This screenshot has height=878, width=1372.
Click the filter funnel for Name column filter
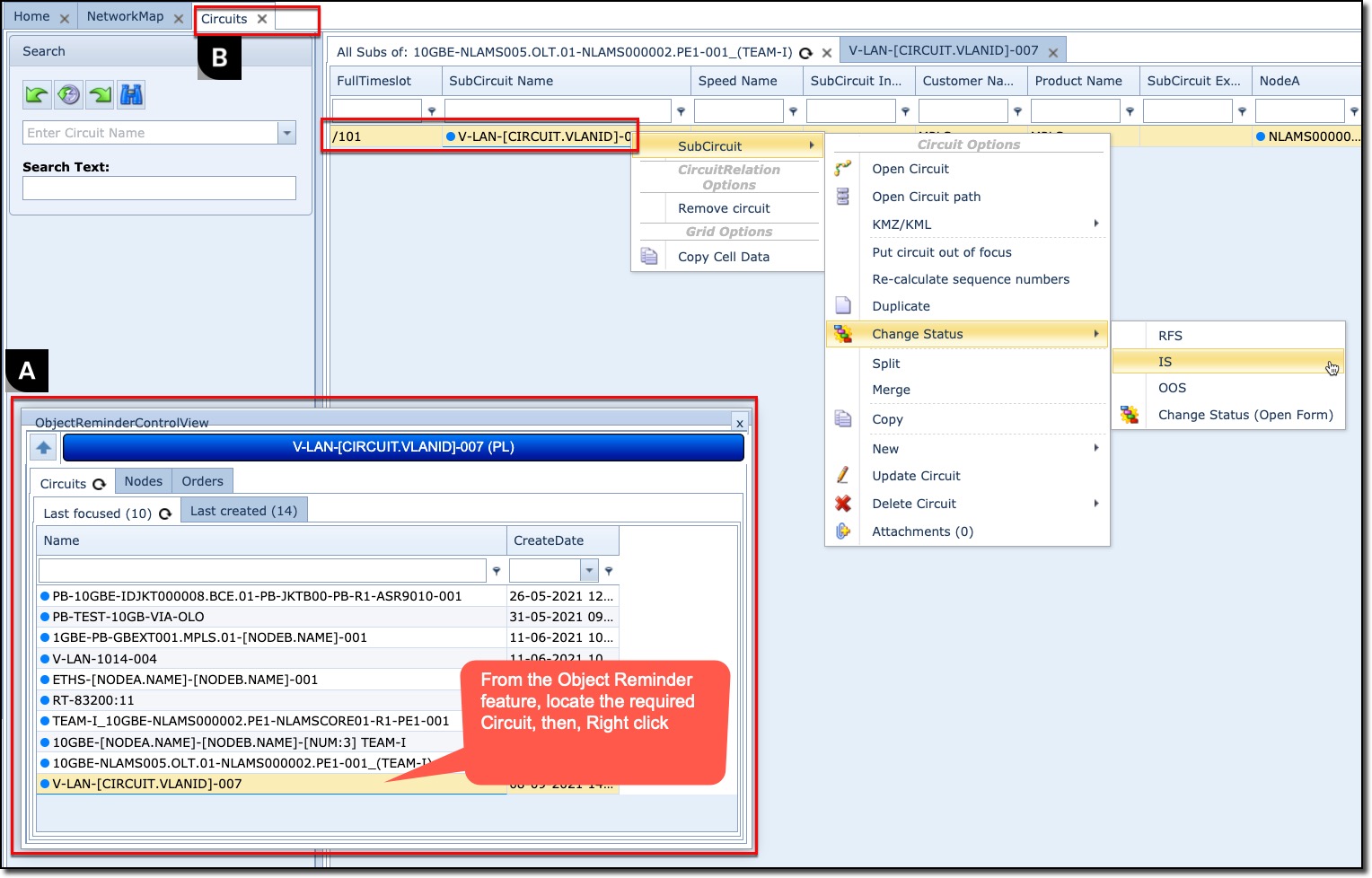tap(496, 571)
